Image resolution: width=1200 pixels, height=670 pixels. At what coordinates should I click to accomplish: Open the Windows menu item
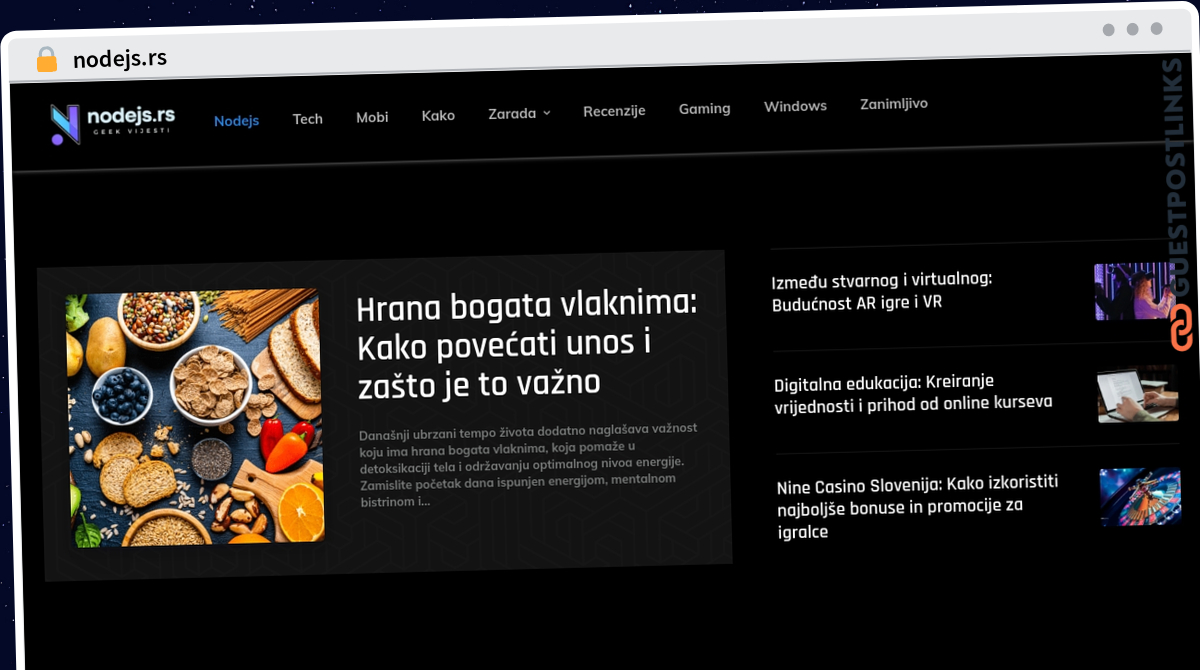click(795, 106)
